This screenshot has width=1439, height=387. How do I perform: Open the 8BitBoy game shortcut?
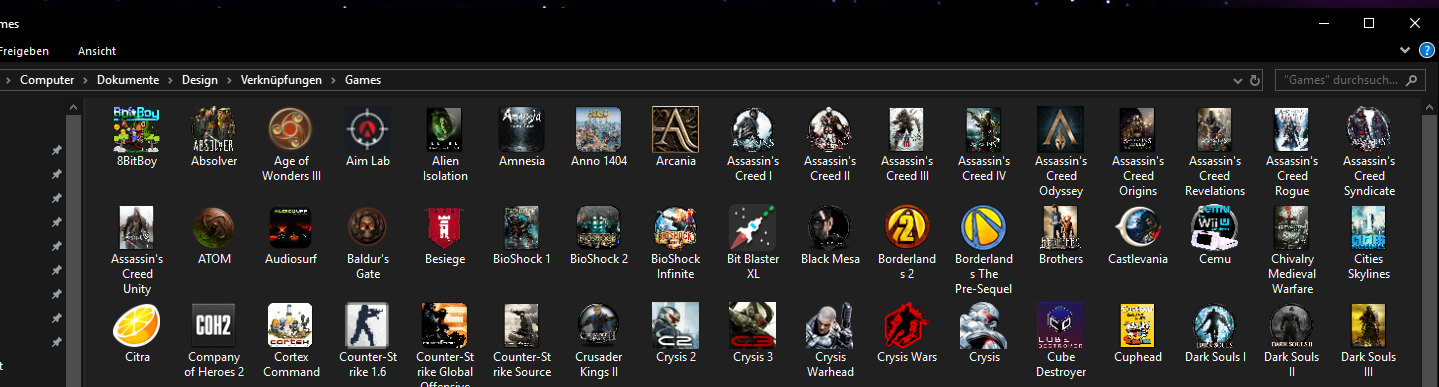pyautogui.click(x=137, y=130)
